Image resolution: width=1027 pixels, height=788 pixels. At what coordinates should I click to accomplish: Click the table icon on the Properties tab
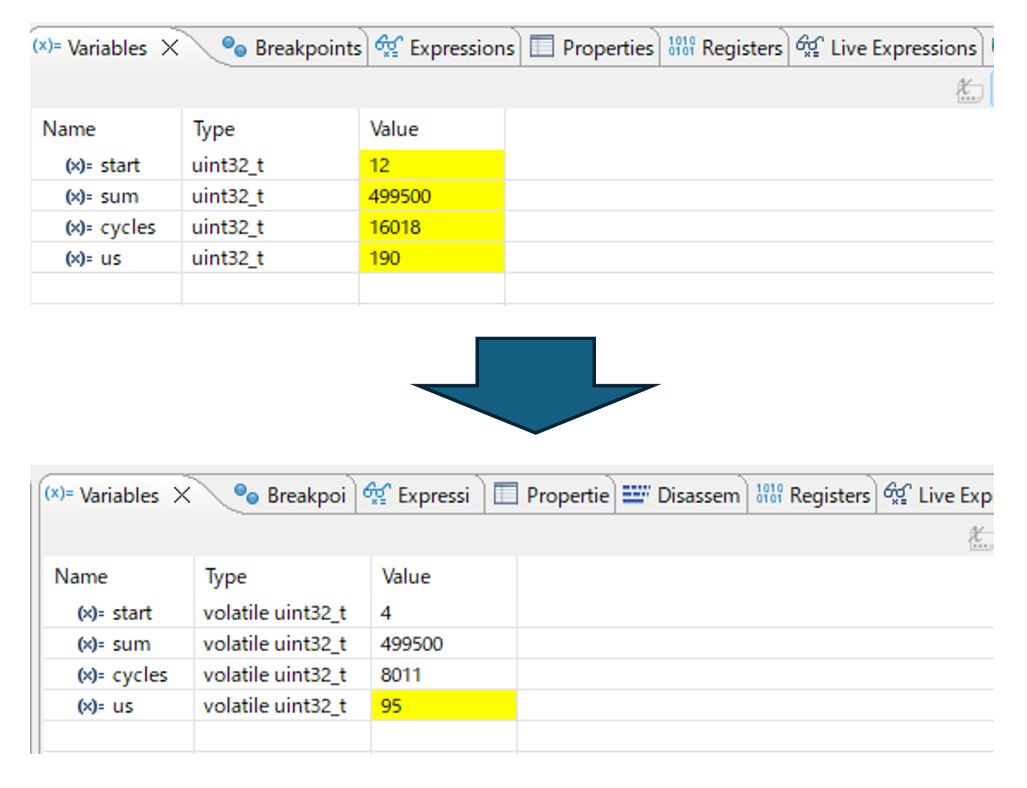[541, 47]
